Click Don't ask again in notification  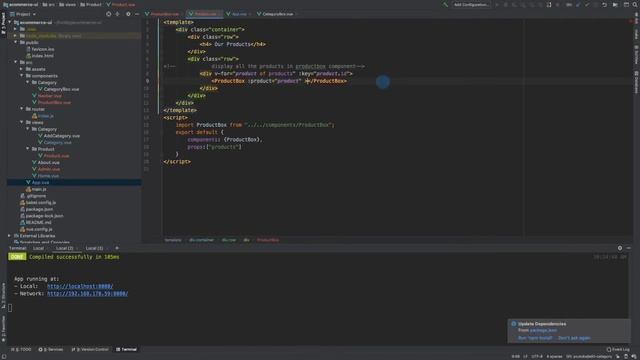[x=574, y=338]
